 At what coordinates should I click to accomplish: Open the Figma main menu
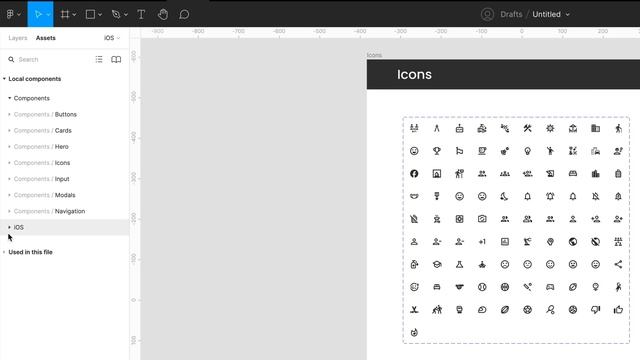[13, 14]
